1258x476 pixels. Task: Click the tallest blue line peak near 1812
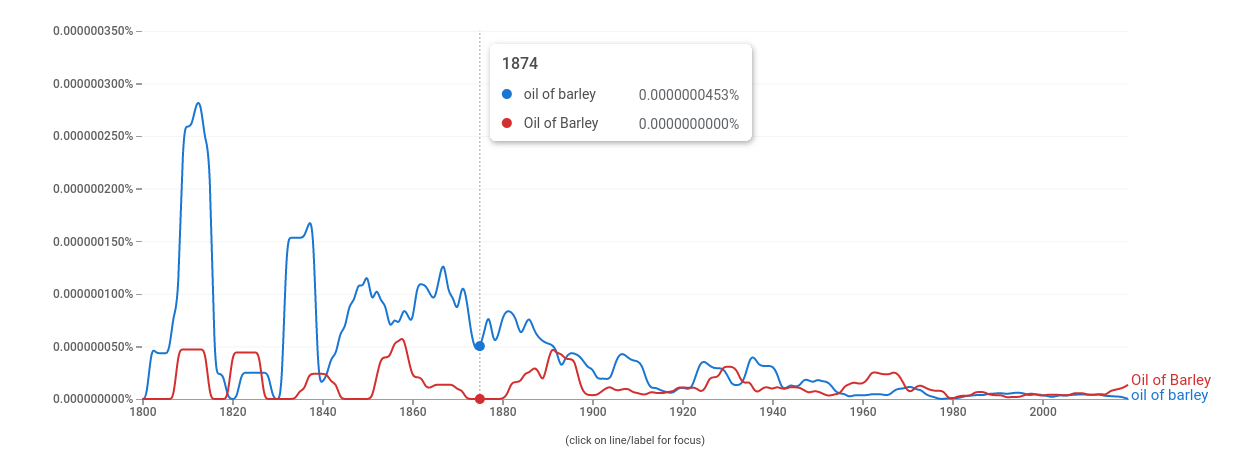pos(198,103)
